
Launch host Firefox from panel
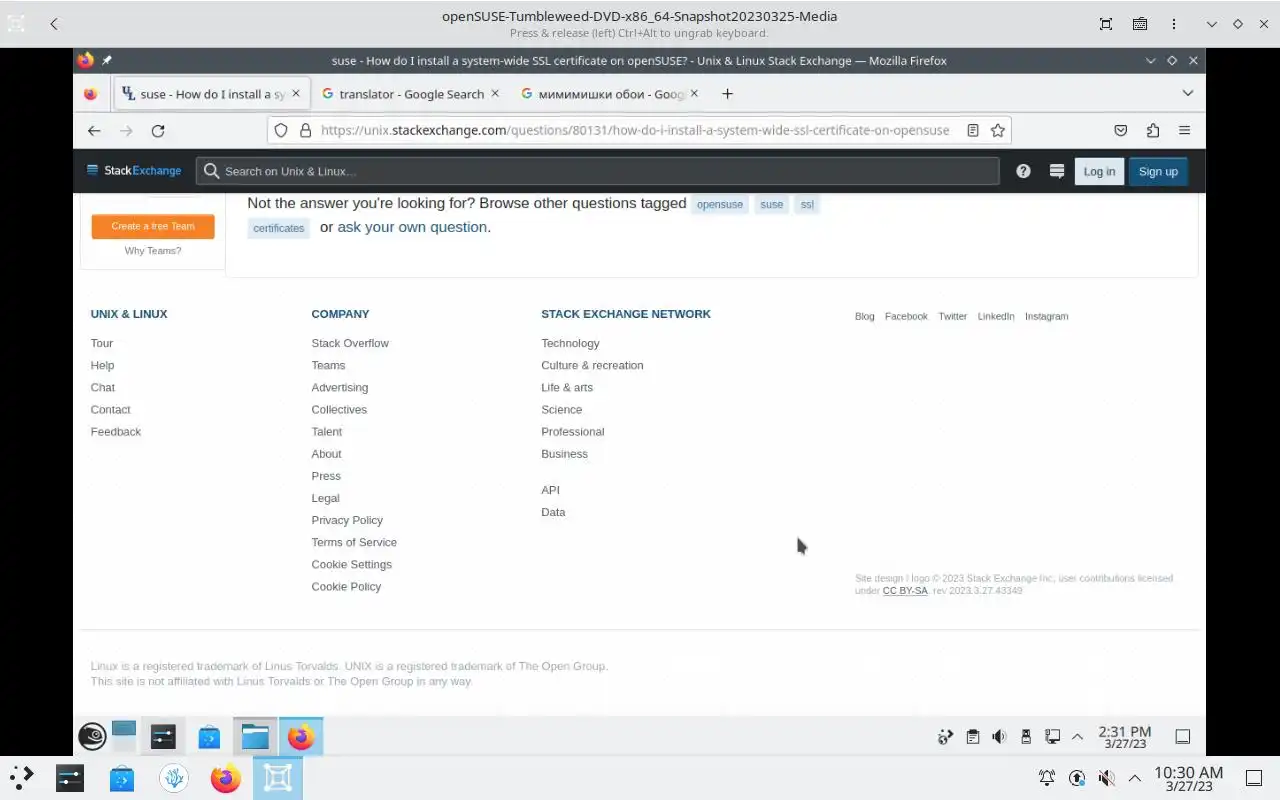pyautogui.click(x=226, y=778)
